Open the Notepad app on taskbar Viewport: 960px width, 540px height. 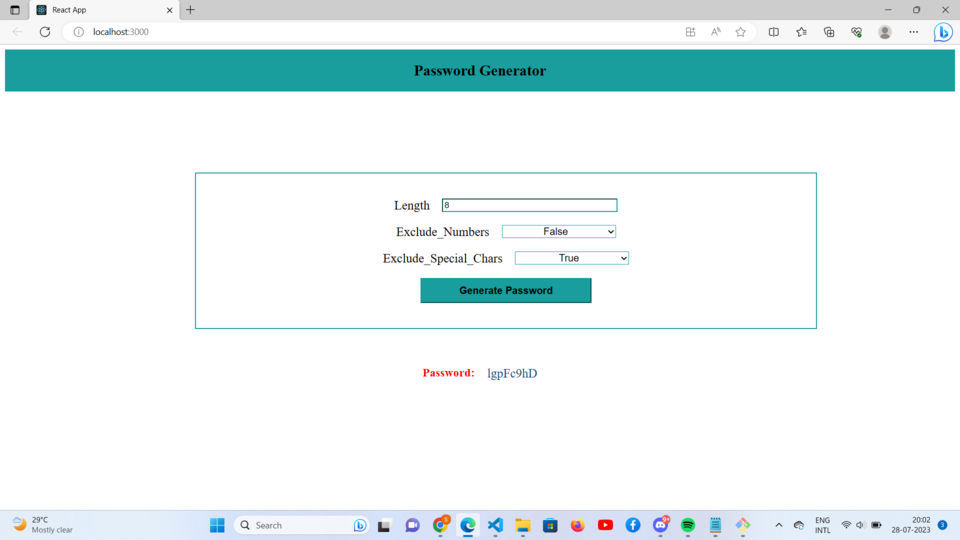715,525
